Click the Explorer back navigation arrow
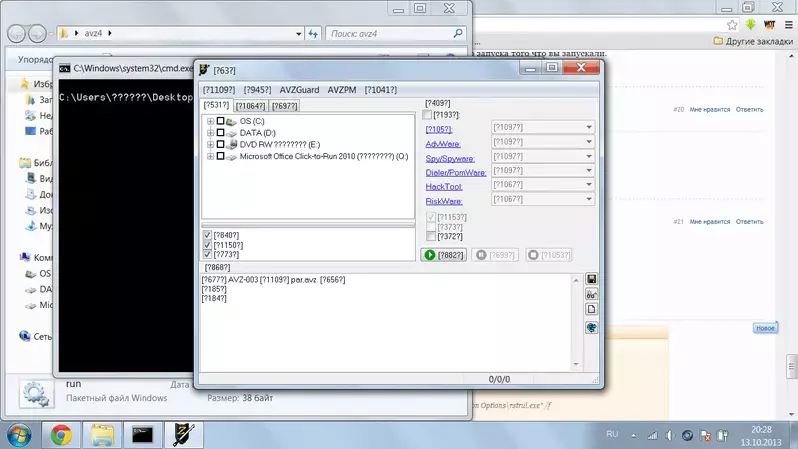 coord(16,34)
